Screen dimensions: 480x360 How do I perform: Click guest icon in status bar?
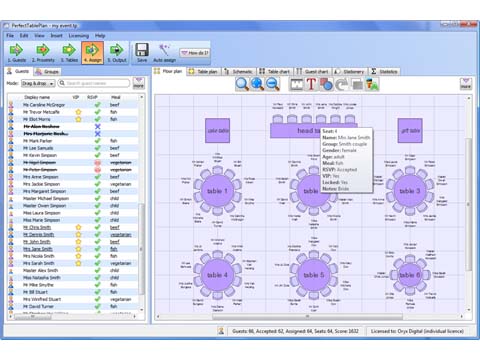click(221, 331)
